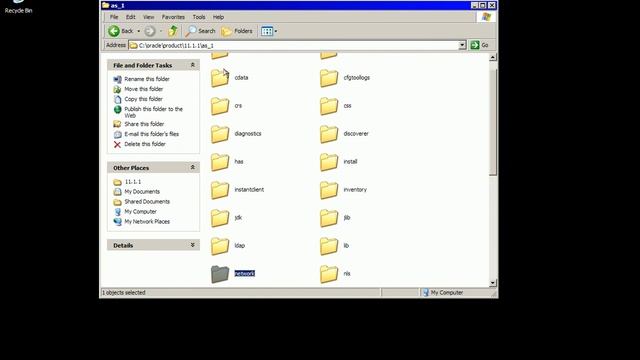Click the Forward arrow toolbar icon

150,31
